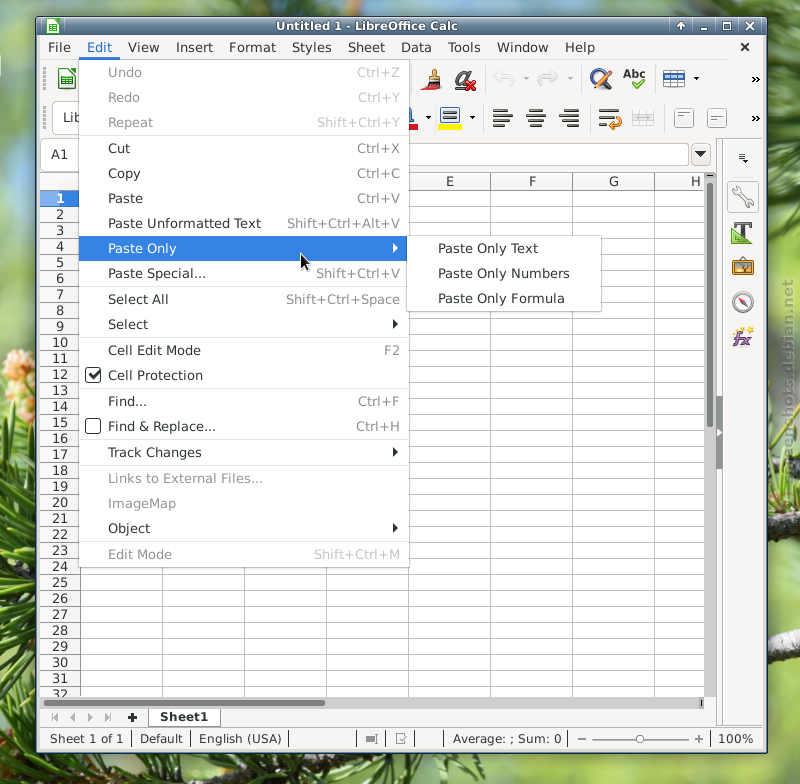Click the insert mode status bar icon
800x784 pixels.
[371, 739]
